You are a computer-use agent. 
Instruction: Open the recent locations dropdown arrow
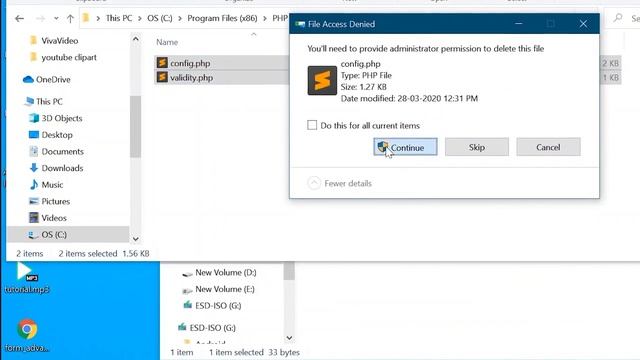coord(56,18)
